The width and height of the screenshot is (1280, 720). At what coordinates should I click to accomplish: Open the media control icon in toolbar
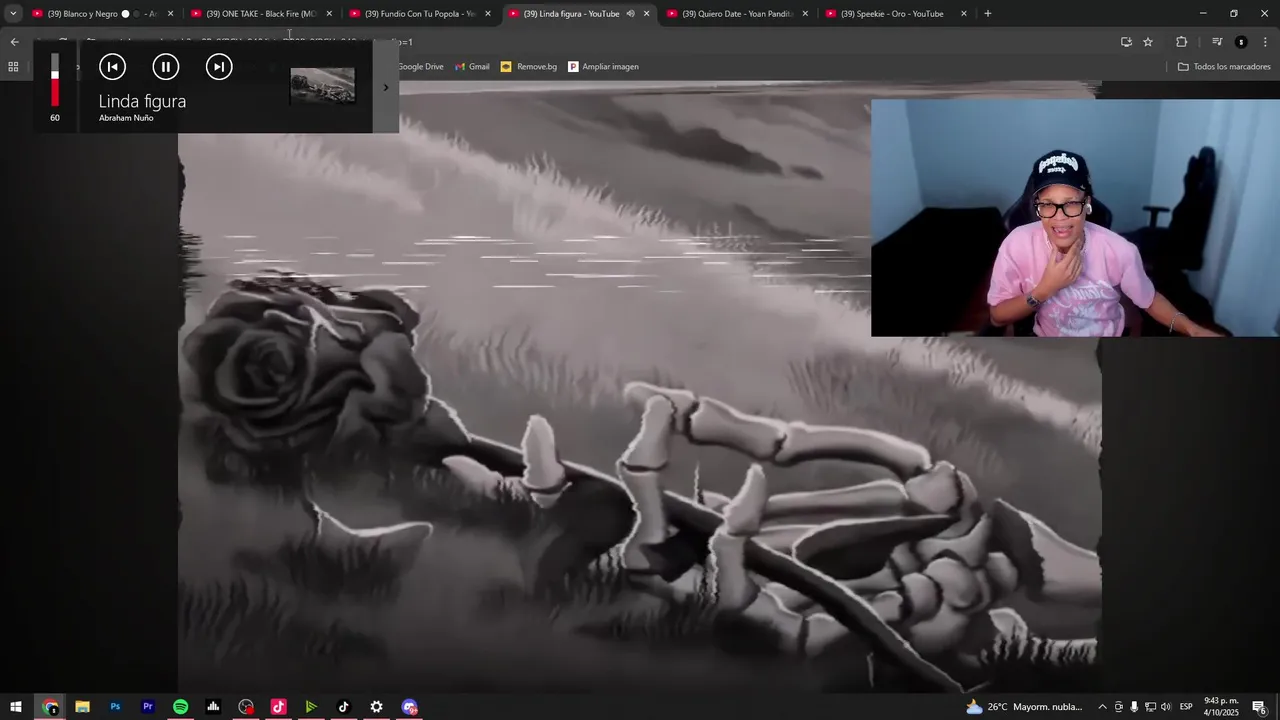(x=1217, y=42)
